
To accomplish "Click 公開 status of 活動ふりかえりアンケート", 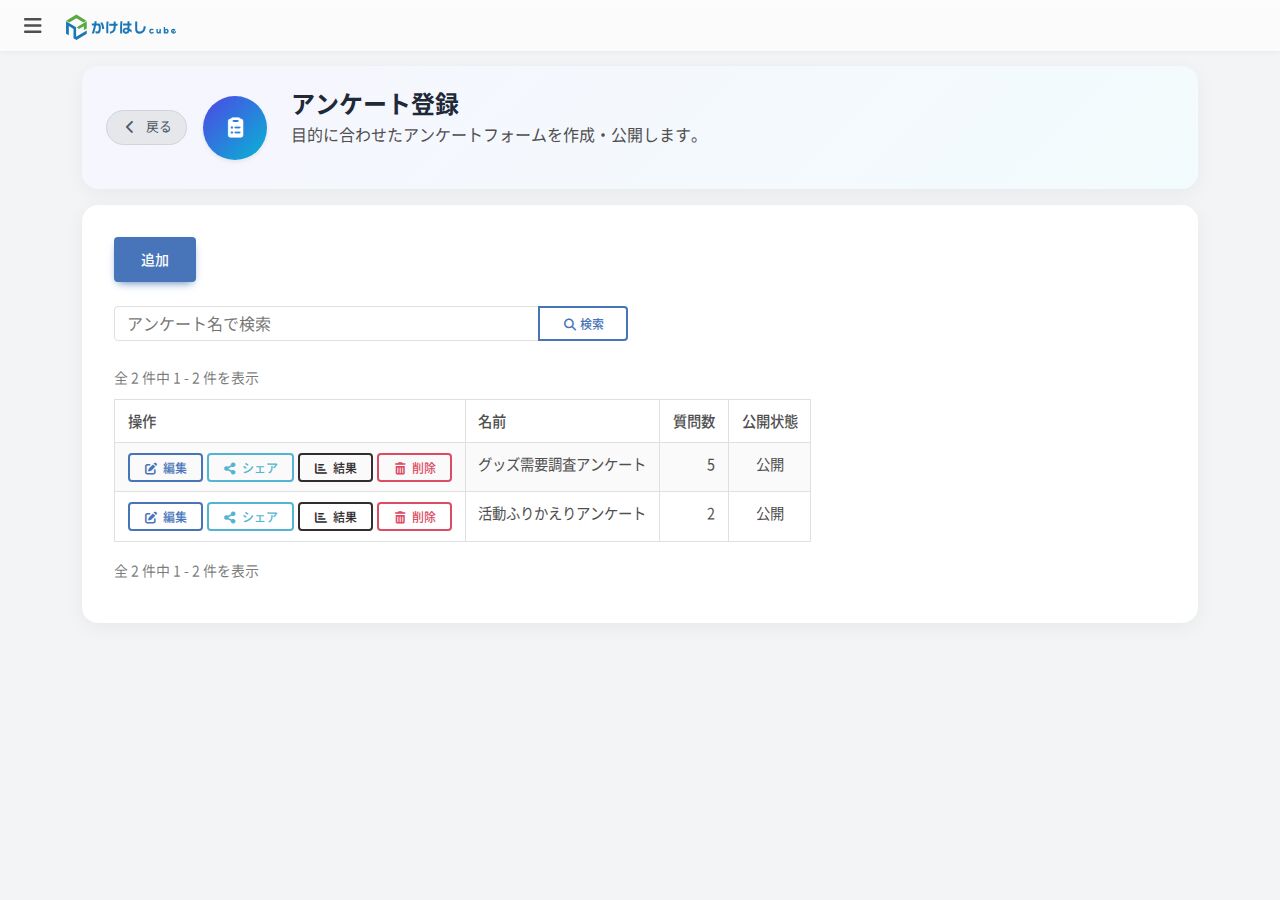I will click(770, 515).
